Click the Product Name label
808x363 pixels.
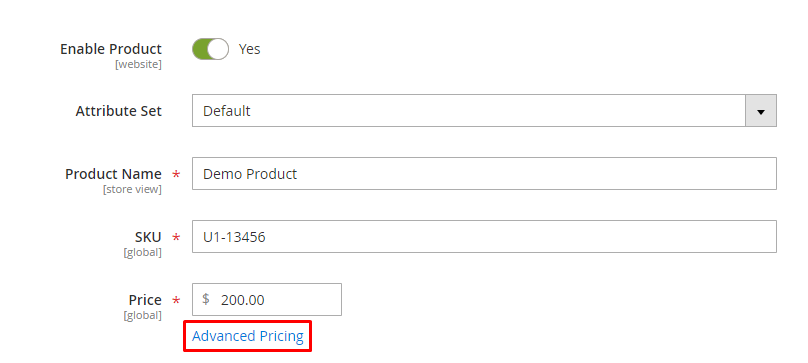(113, 174)
